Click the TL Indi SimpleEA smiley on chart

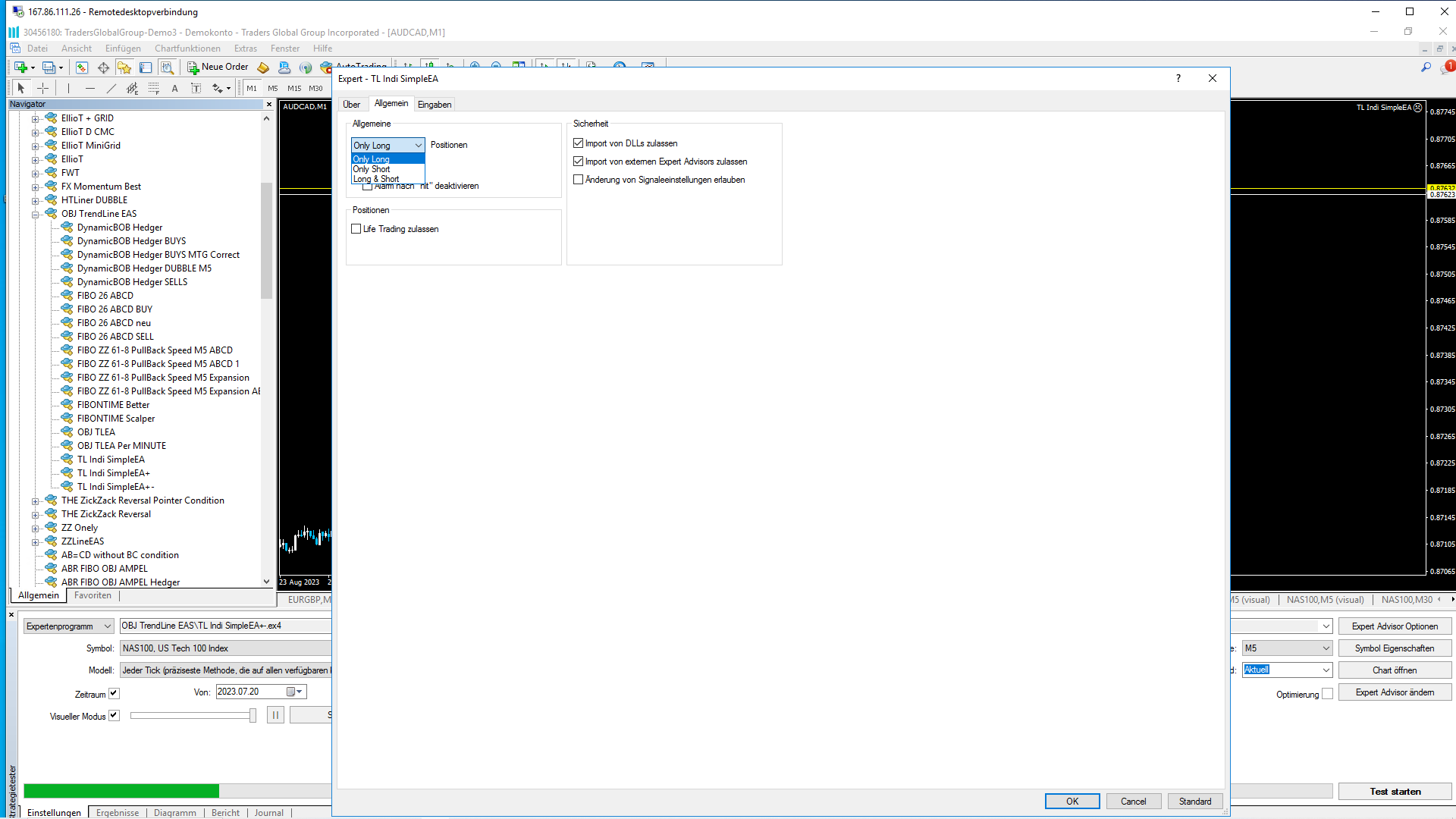1418,108
